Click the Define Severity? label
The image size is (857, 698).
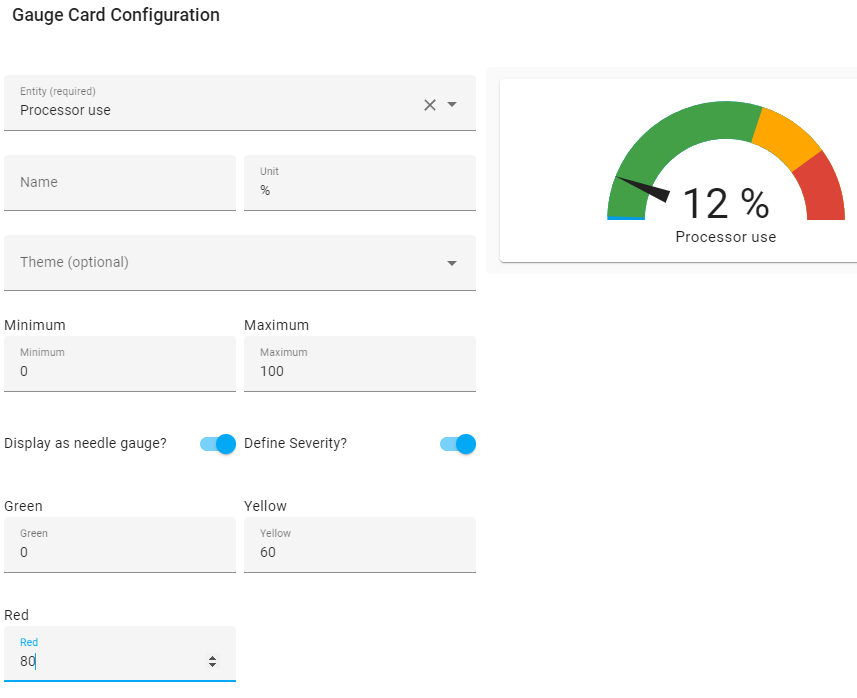(x=296, y=443)
